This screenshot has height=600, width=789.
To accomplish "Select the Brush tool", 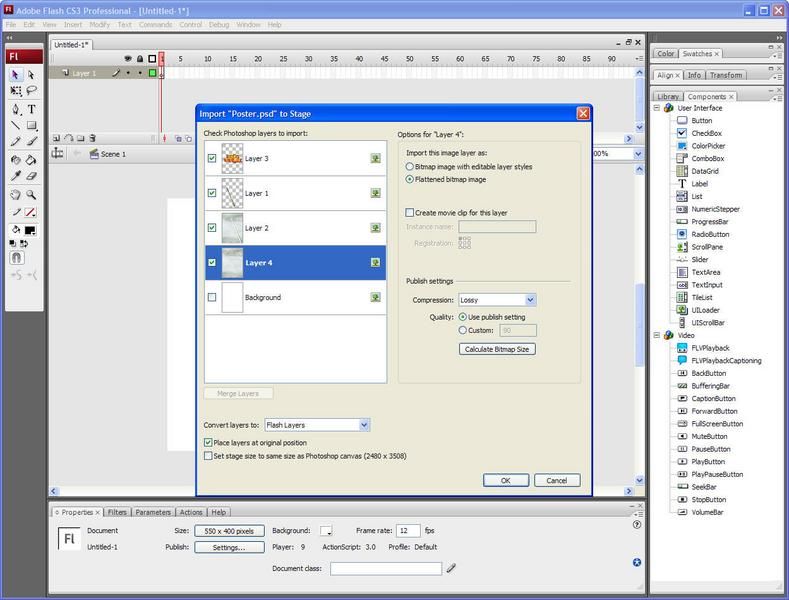I will click(31, 141).
